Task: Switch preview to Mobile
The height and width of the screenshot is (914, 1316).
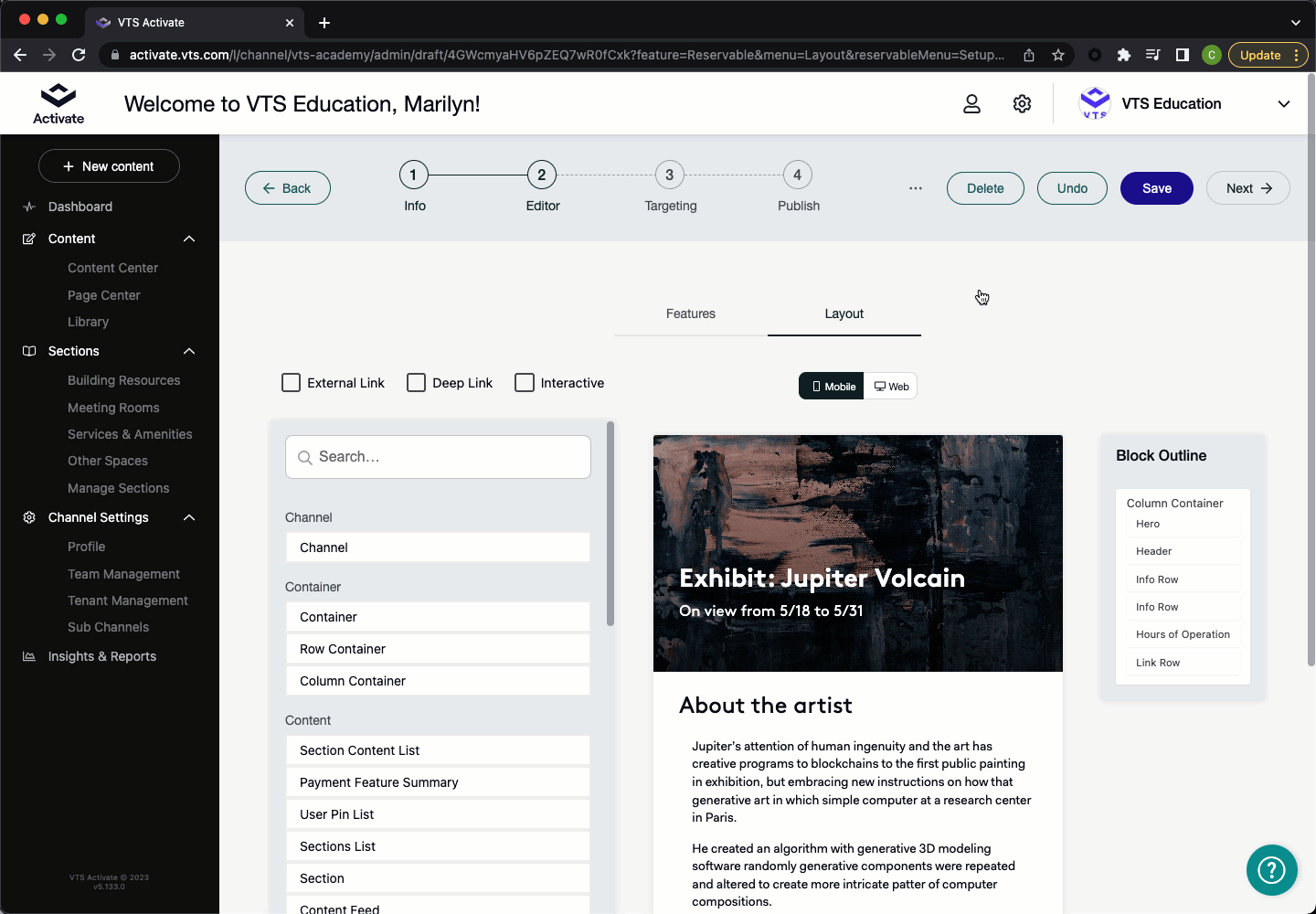Action: 832,386
